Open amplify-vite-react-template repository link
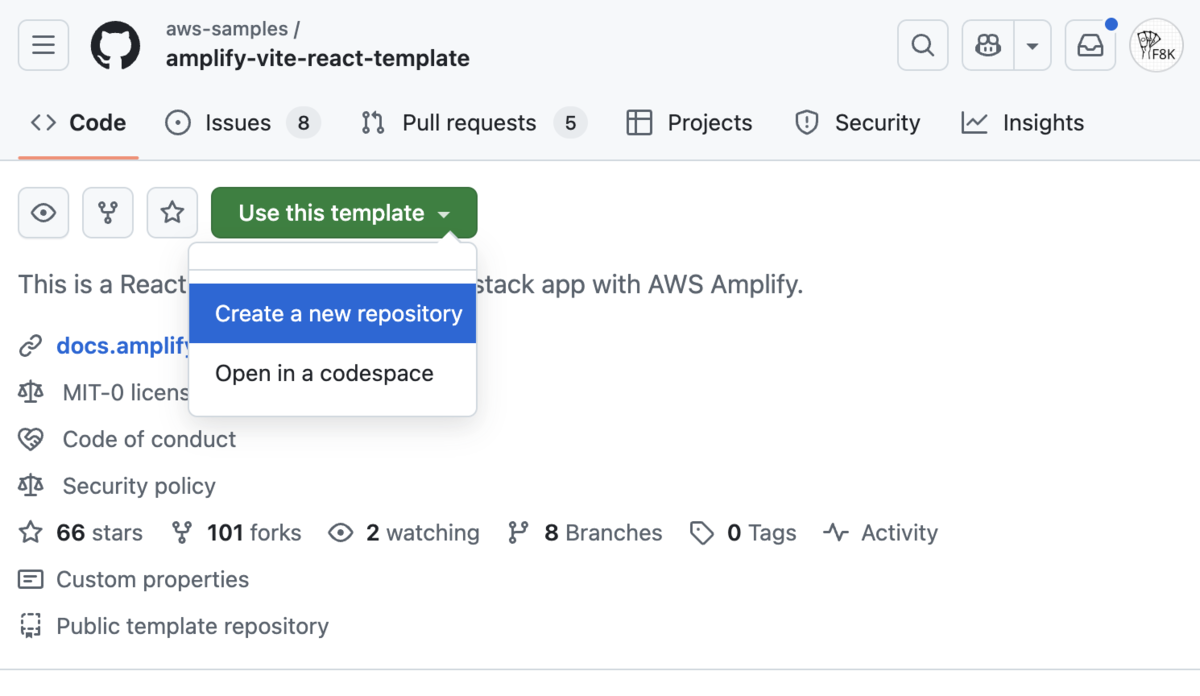Viewport: 1200px width, 696px height. coord(318,58)
